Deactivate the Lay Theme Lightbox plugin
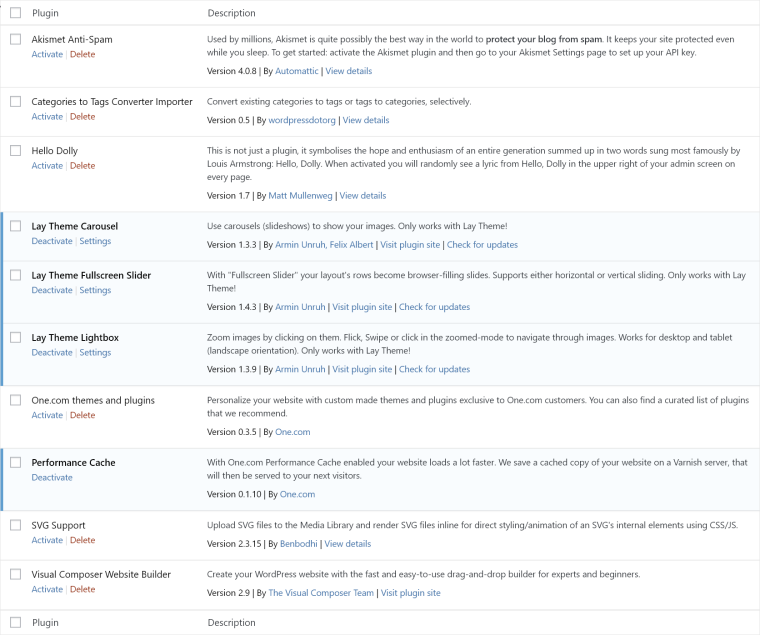This screenshot has width=760, height=635. [52, 352]
